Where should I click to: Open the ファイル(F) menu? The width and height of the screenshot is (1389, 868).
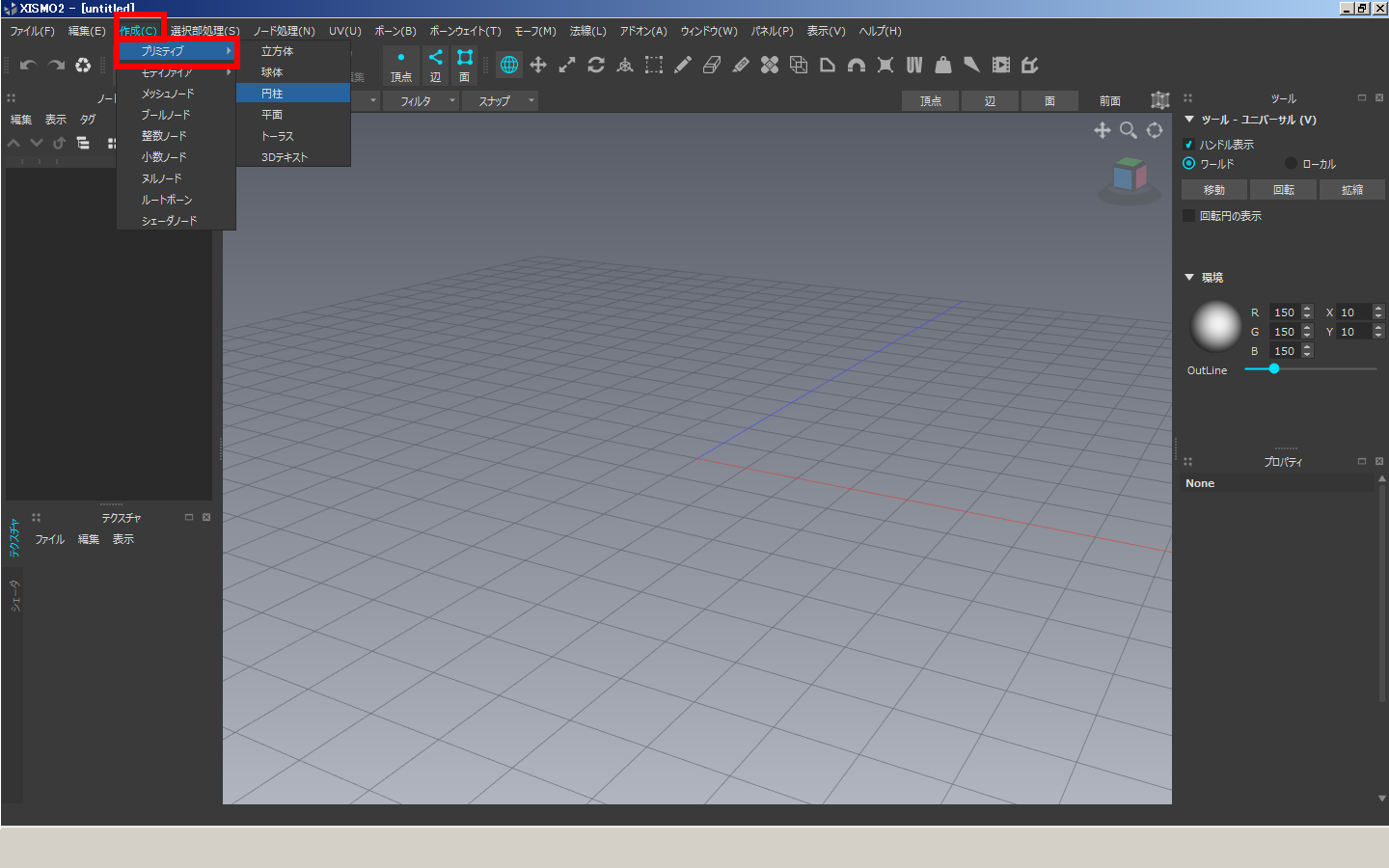[33, 31]
